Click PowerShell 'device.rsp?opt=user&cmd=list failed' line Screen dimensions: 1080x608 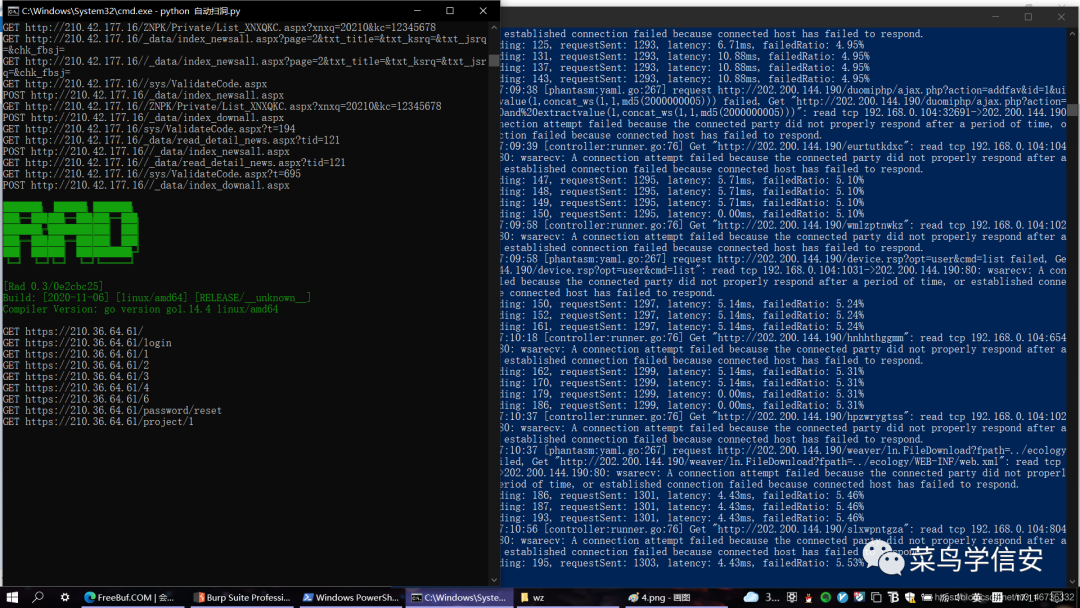coord(783,259)
